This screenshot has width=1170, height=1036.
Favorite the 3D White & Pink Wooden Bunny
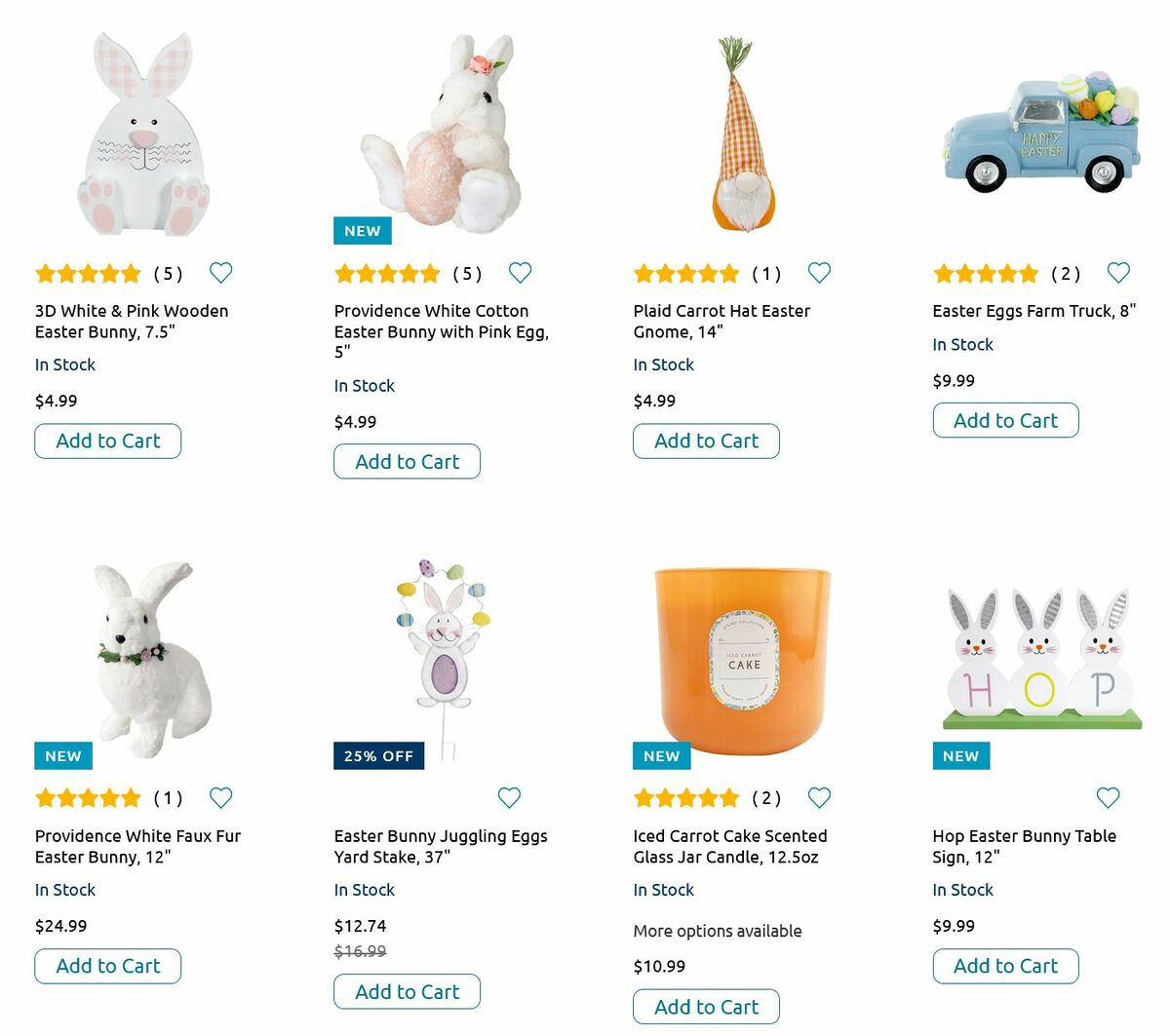pyautogui.click(x=221, y=273)
